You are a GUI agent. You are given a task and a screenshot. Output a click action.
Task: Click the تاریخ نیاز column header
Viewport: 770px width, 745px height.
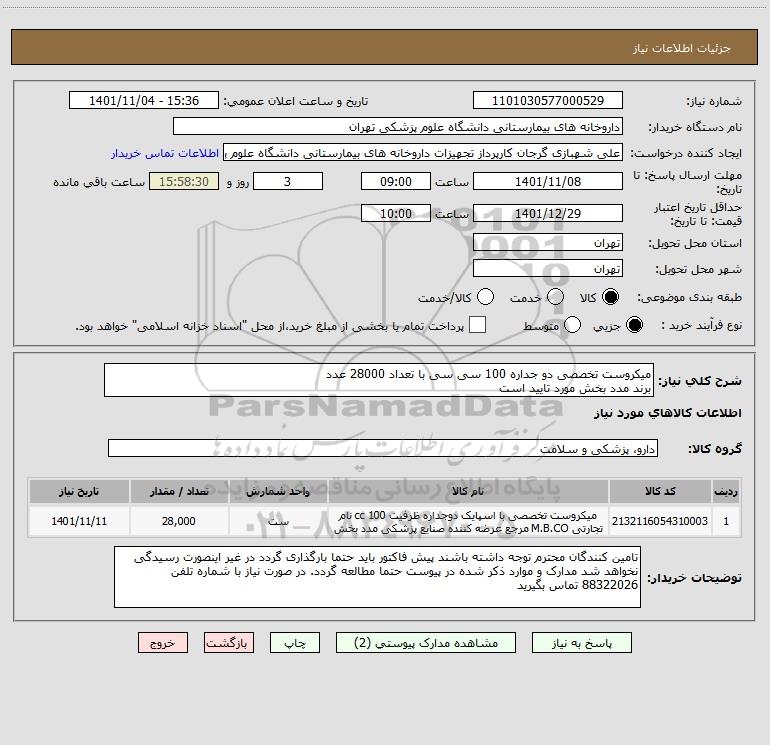(79, 491)
